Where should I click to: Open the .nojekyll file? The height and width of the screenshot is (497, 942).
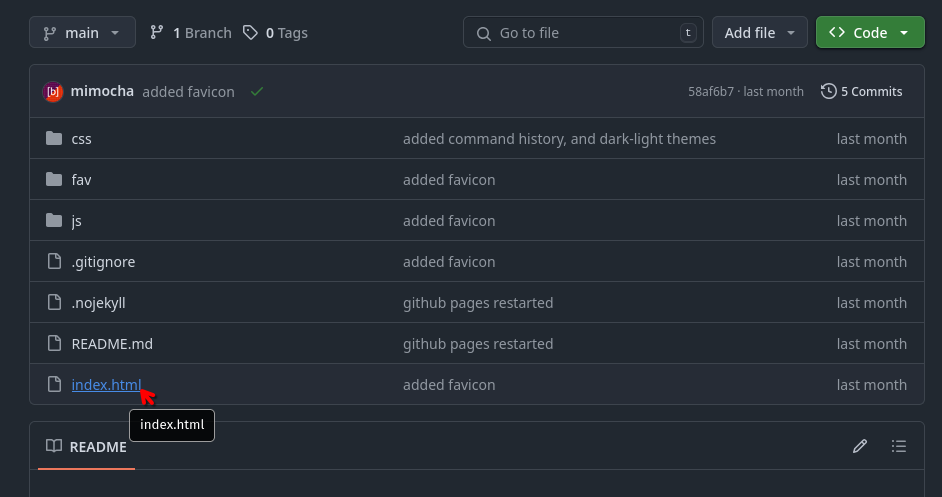(x=99, y=303)
